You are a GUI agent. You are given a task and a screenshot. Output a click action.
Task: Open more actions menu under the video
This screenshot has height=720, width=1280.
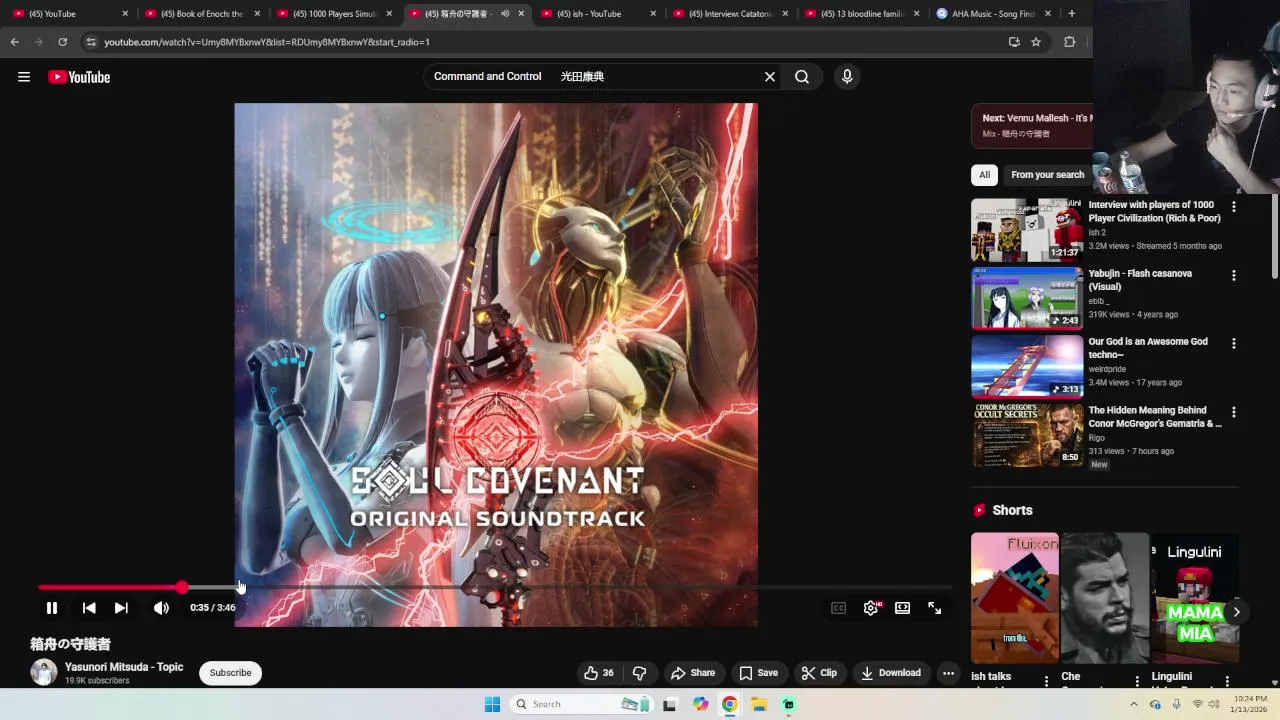pyautogui.click(x=948, y=673)
